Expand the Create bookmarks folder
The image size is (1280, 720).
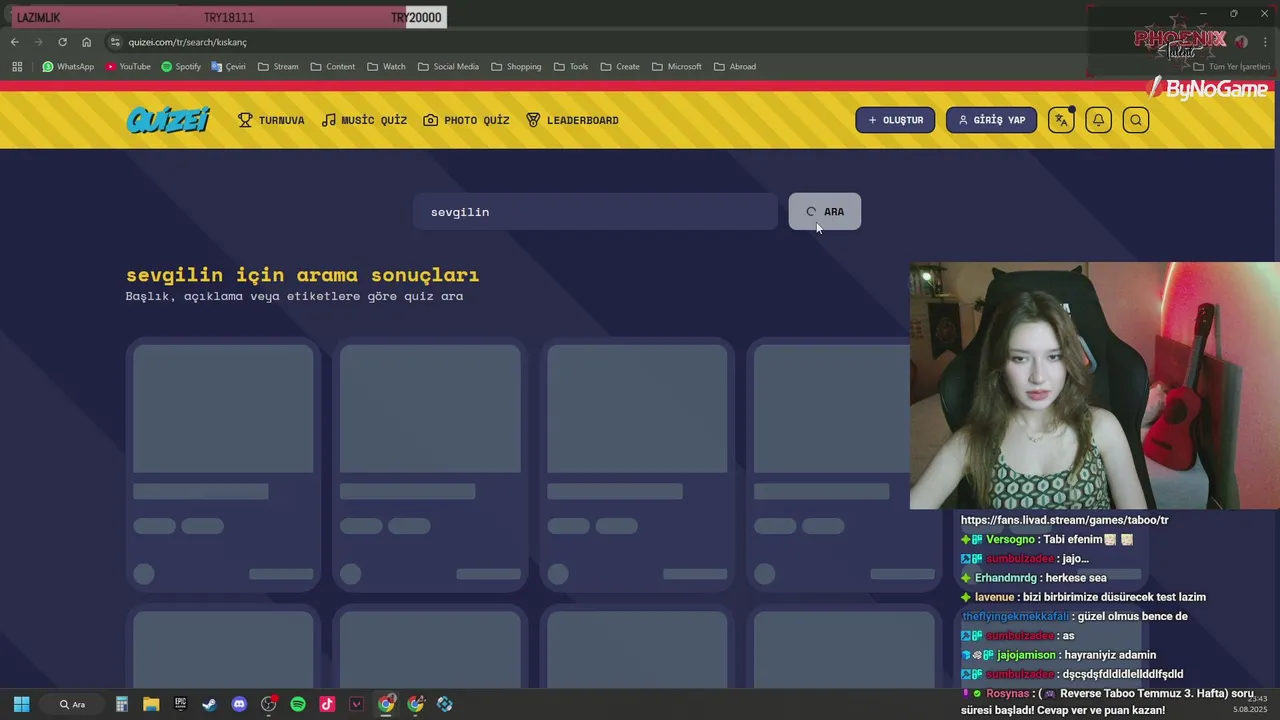[620, 67]
